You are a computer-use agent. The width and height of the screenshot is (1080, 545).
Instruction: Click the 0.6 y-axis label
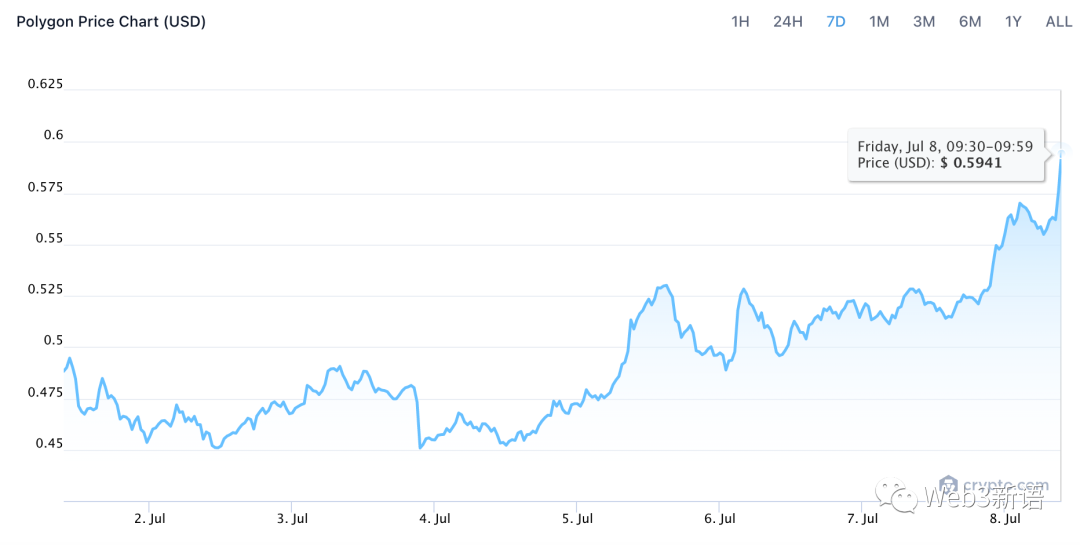pos(53,135)
